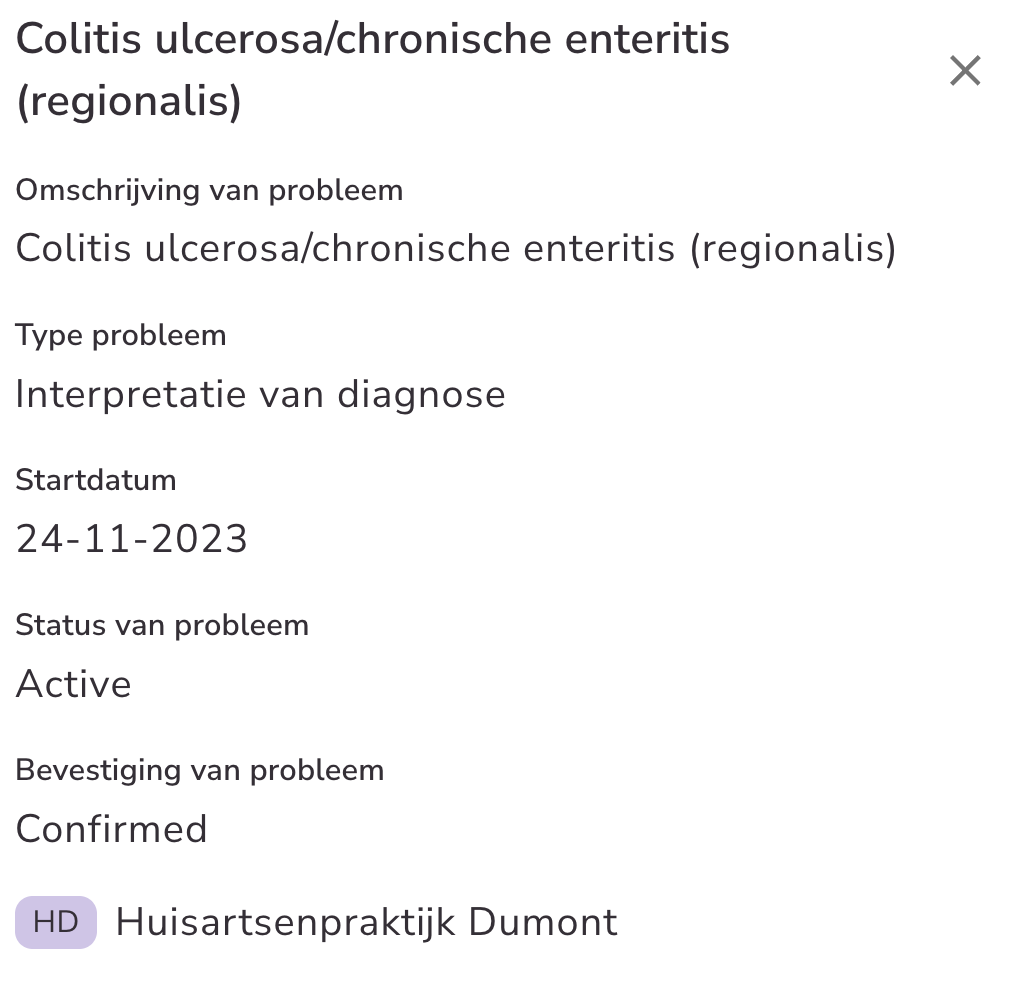Click the word 'diagnose' in type value
Screen dimensions: 1012x1008
coord(420,394)
